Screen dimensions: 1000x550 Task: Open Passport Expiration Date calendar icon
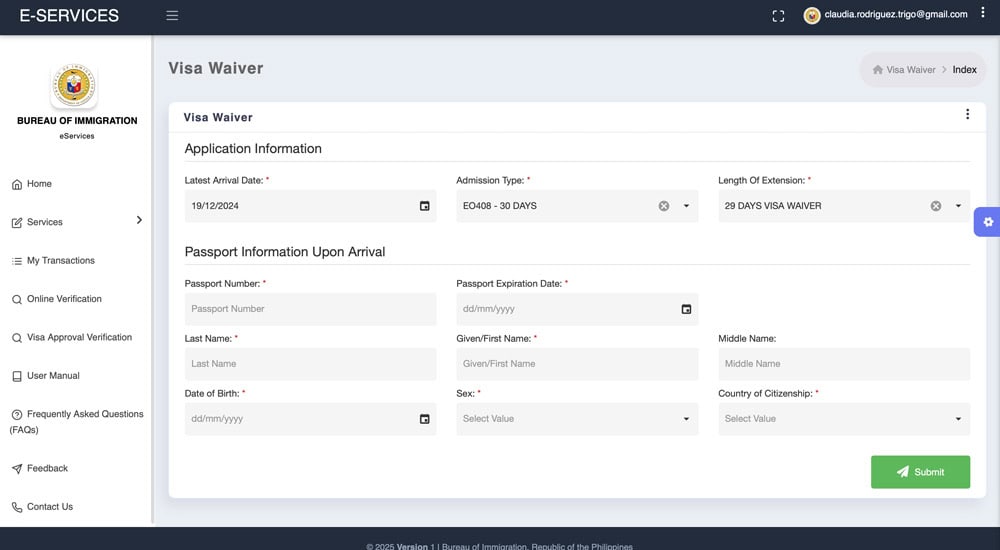click(x=686, y=309)
